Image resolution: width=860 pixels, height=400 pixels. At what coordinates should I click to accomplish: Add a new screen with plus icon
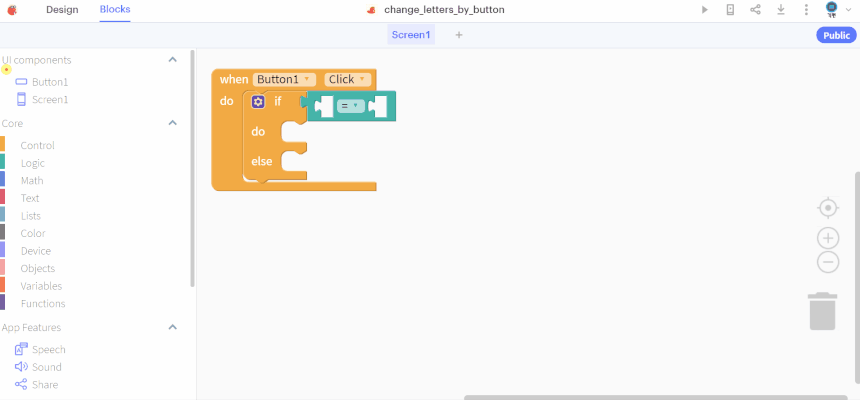pos(459,35)
